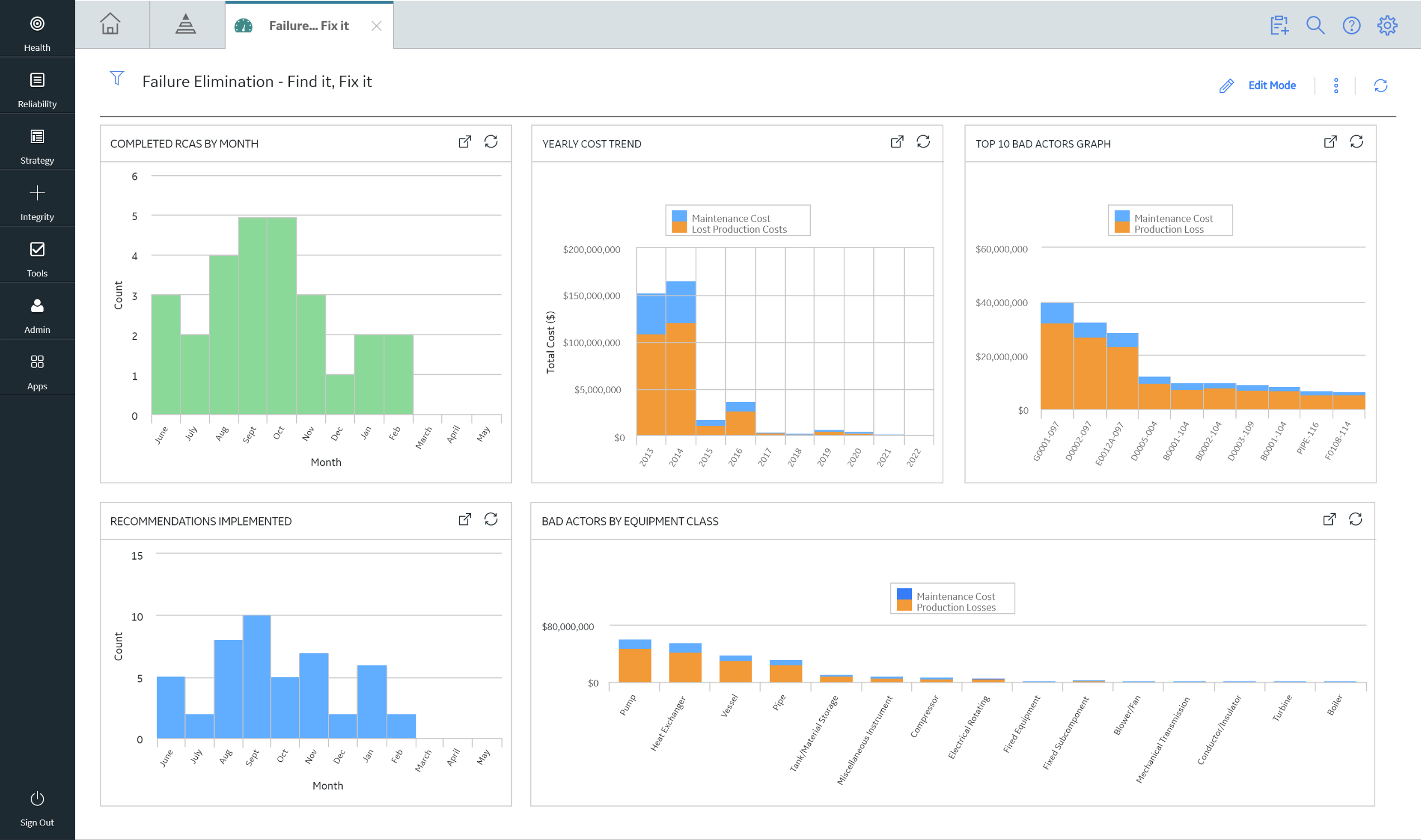Select the Failure... Fix it tab
This screenshot has height=840, width=1421.
308,26
